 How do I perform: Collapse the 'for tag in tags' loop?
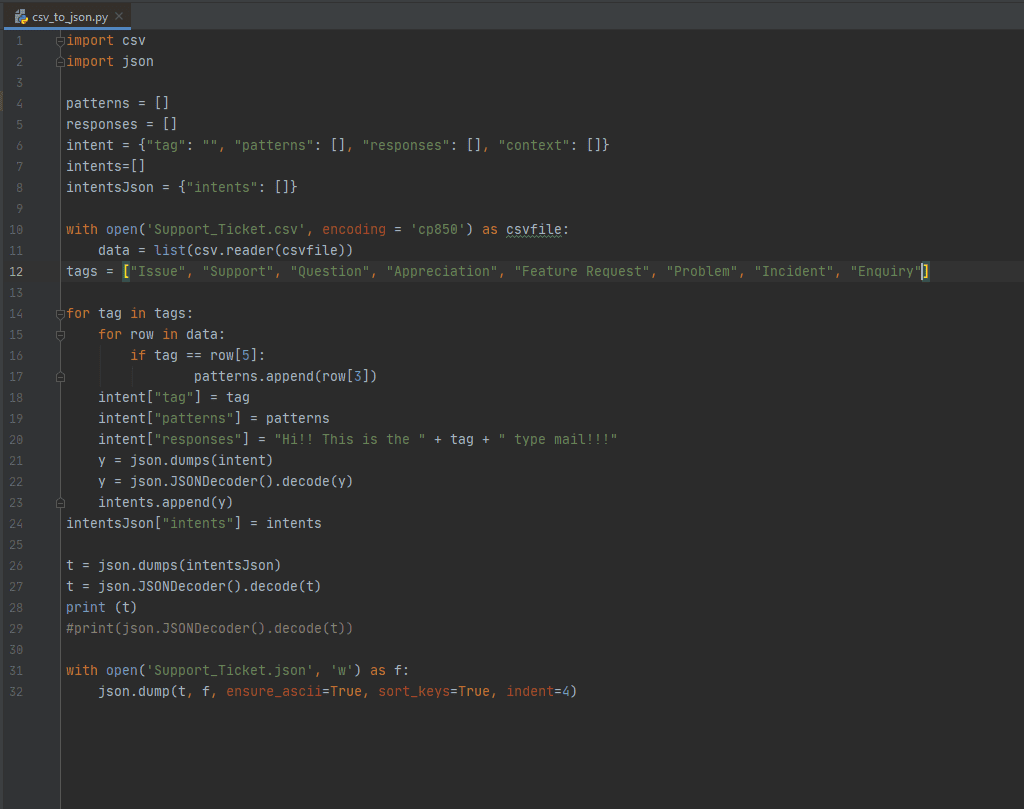click(x=61, y=314)
